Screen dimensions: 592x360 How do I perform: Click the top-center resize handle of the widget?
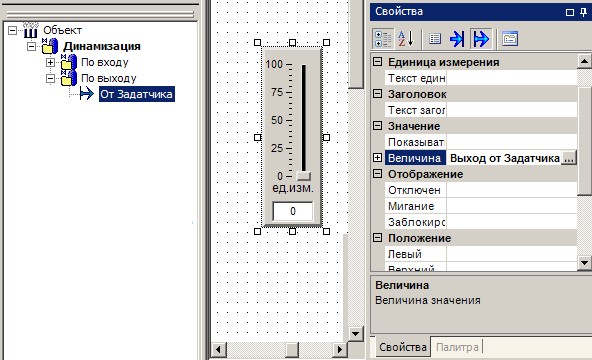[x=292, y=43]
